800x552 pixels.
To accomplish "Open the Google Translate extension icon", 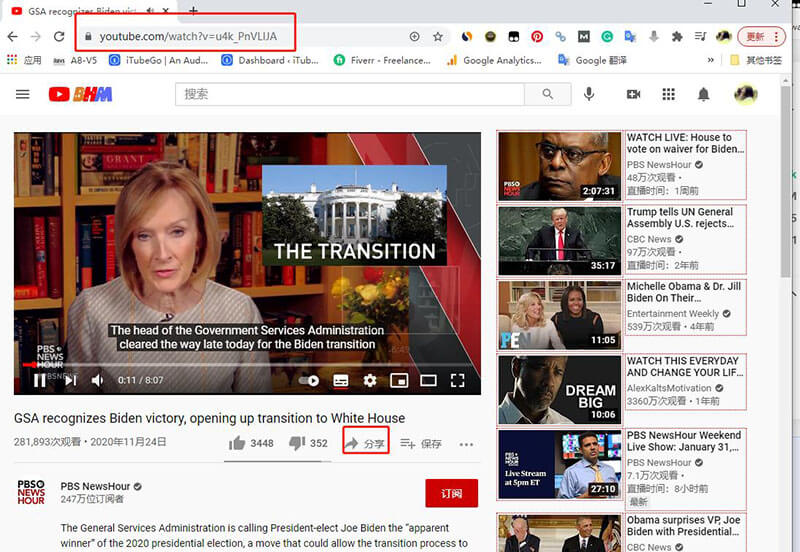I will coord(630,37).
